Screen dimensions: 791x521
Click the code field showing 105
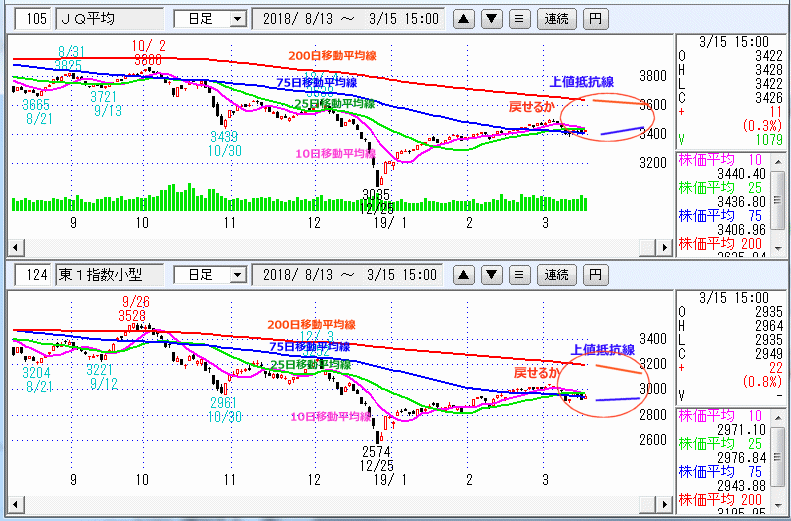37,19
